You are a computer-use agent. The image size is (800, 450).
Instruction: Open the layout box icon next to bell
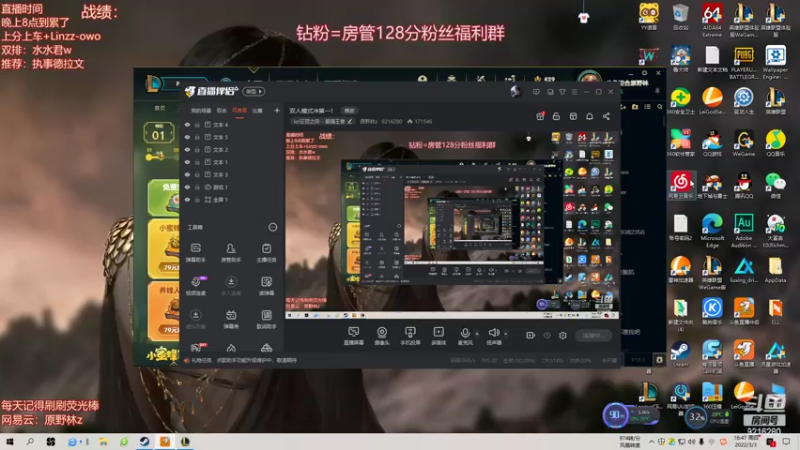[573, 116]
